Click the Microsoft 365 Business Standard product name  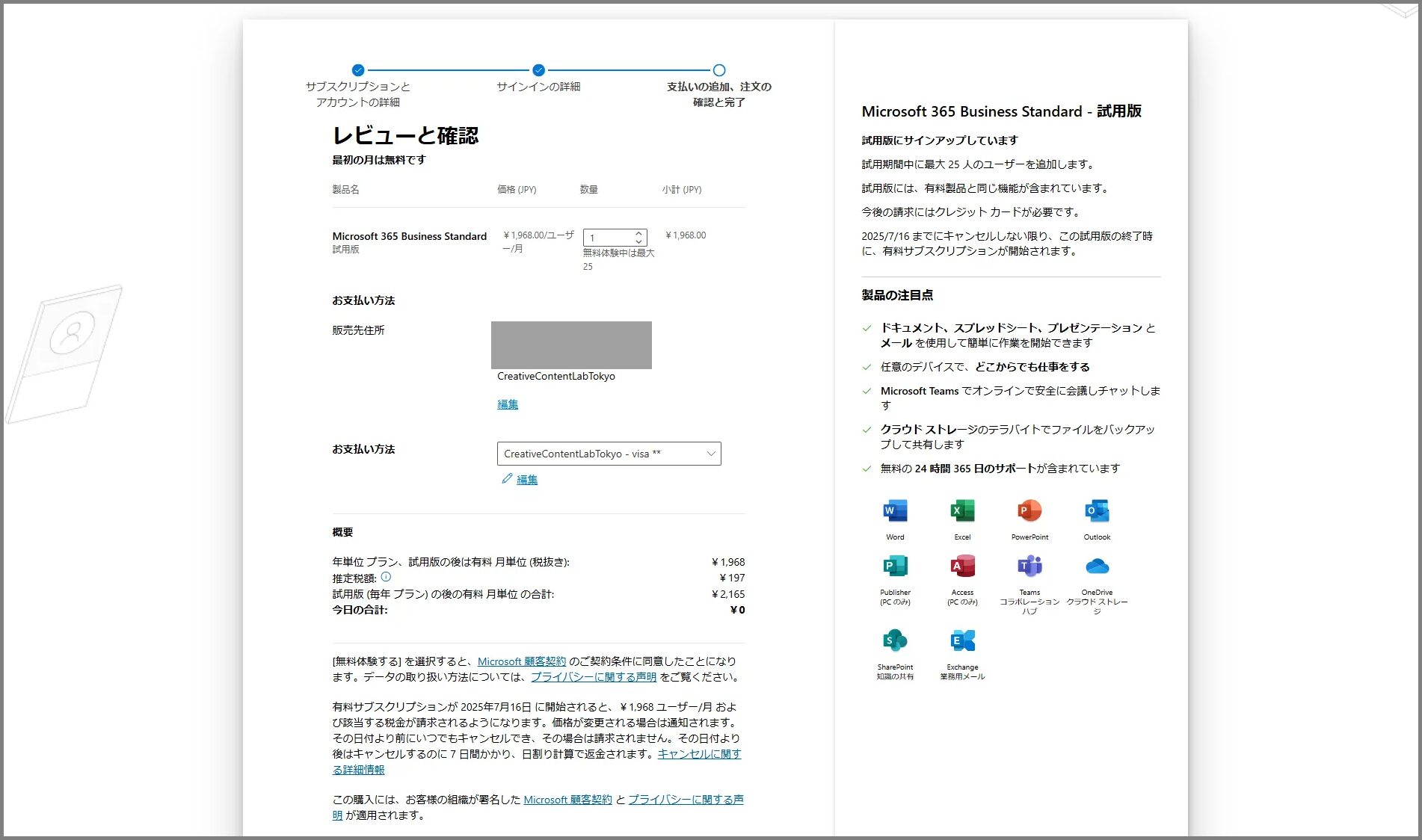[x=410, y=236]
